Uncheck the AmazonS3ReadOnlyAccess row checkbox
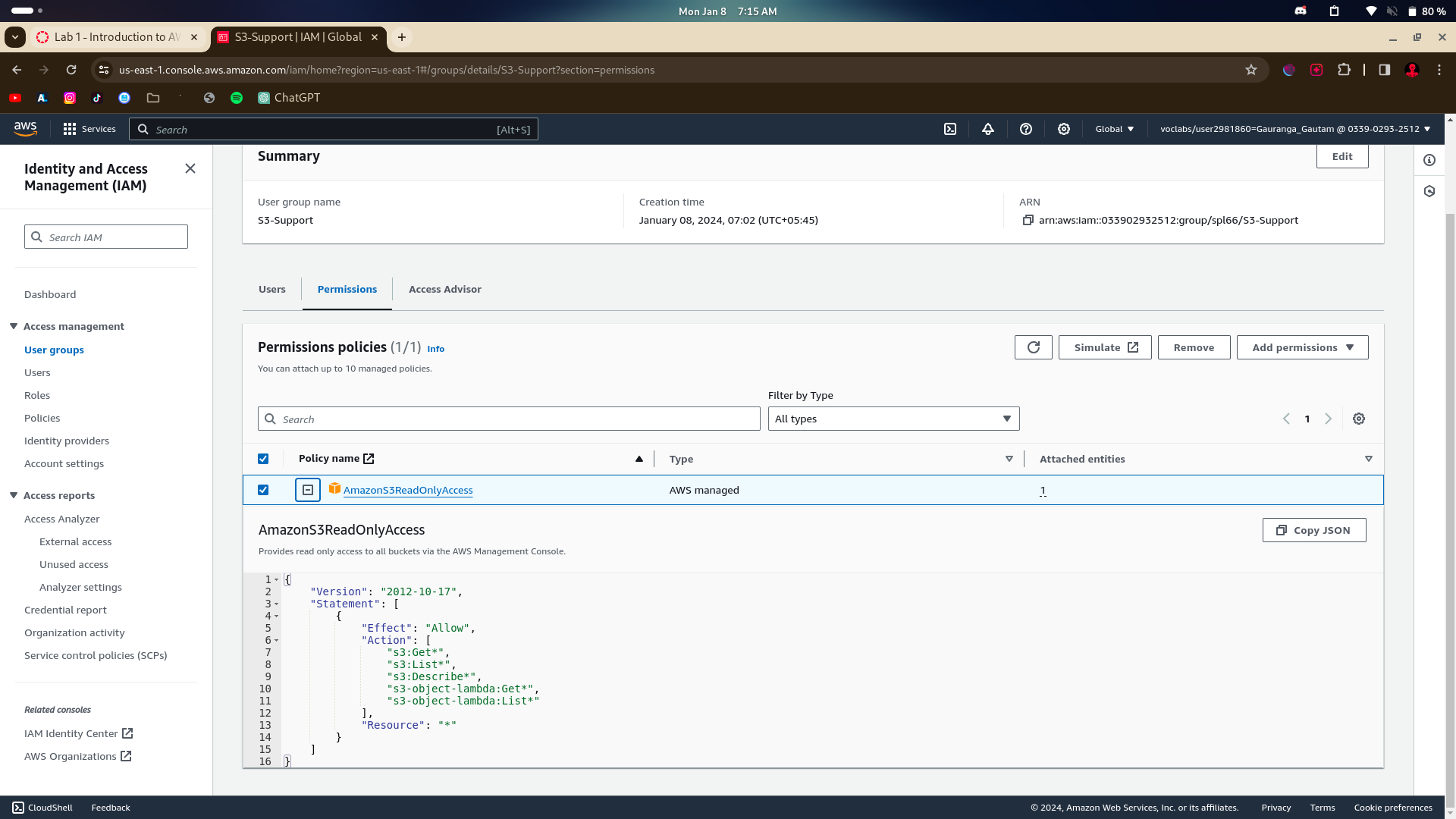1456x819 pixels. coord(263,490)
